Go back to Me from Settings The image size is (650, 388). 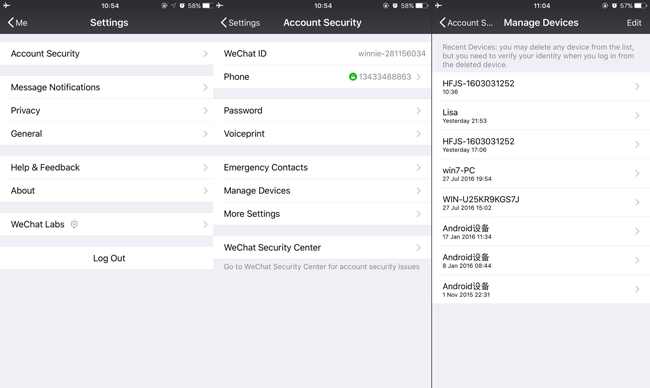click(17, 23)
